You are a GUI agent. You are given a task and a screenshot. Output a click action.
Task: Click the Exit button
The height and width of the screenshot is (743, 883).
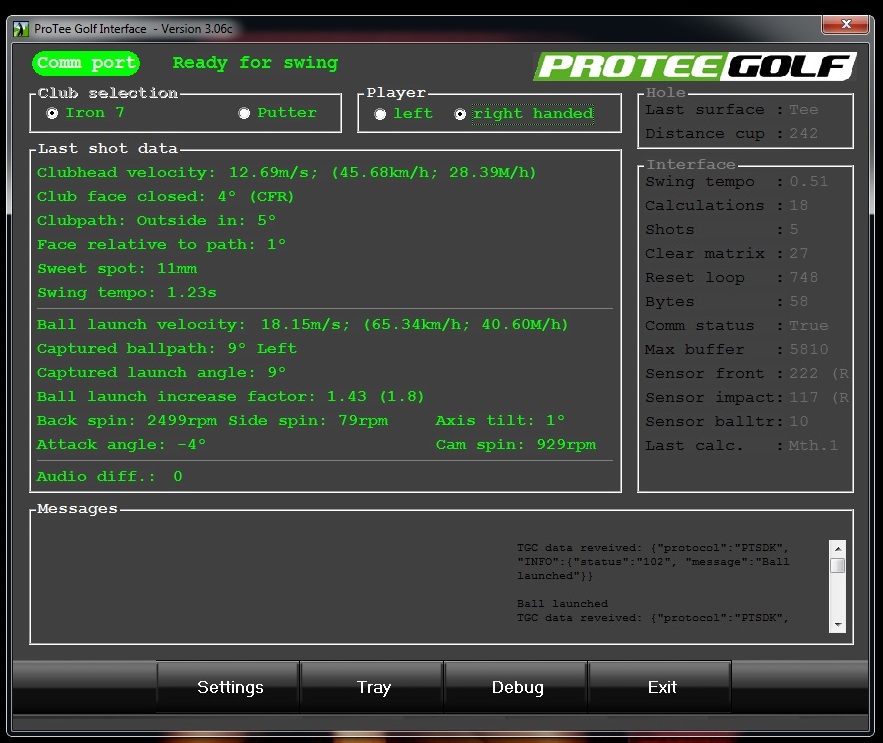coord(661,687)
